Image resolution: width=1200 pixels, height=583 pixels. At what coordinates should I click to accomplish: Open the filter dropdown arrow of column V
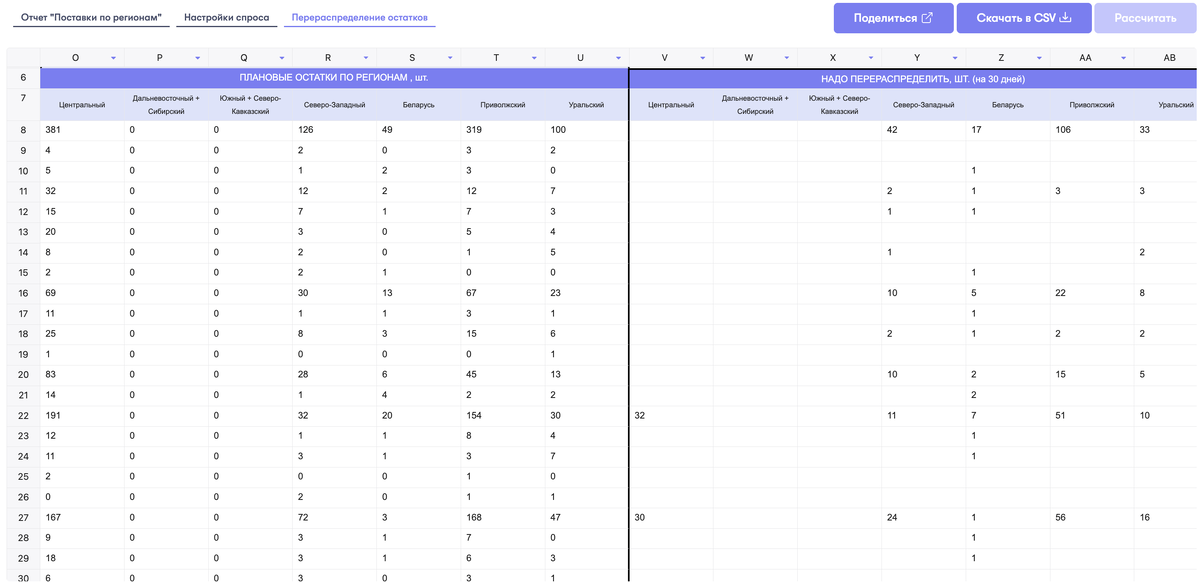[x=702, y=59]
